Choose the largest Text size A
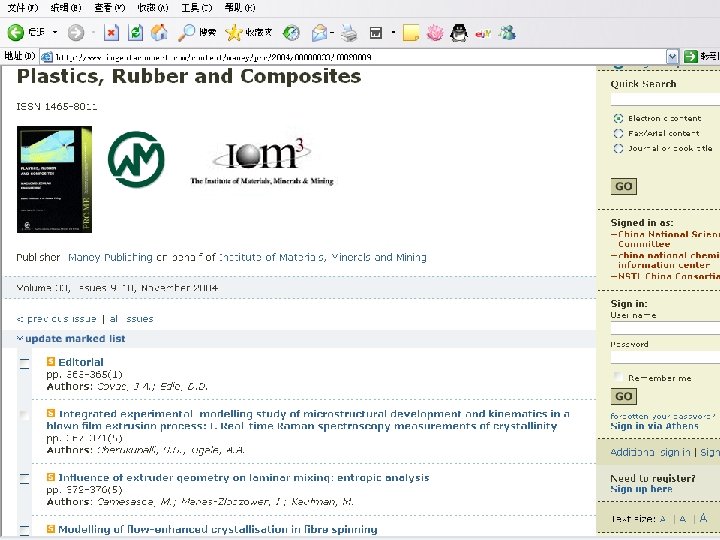This screenshot has height=540, width=720. [703, 518]
